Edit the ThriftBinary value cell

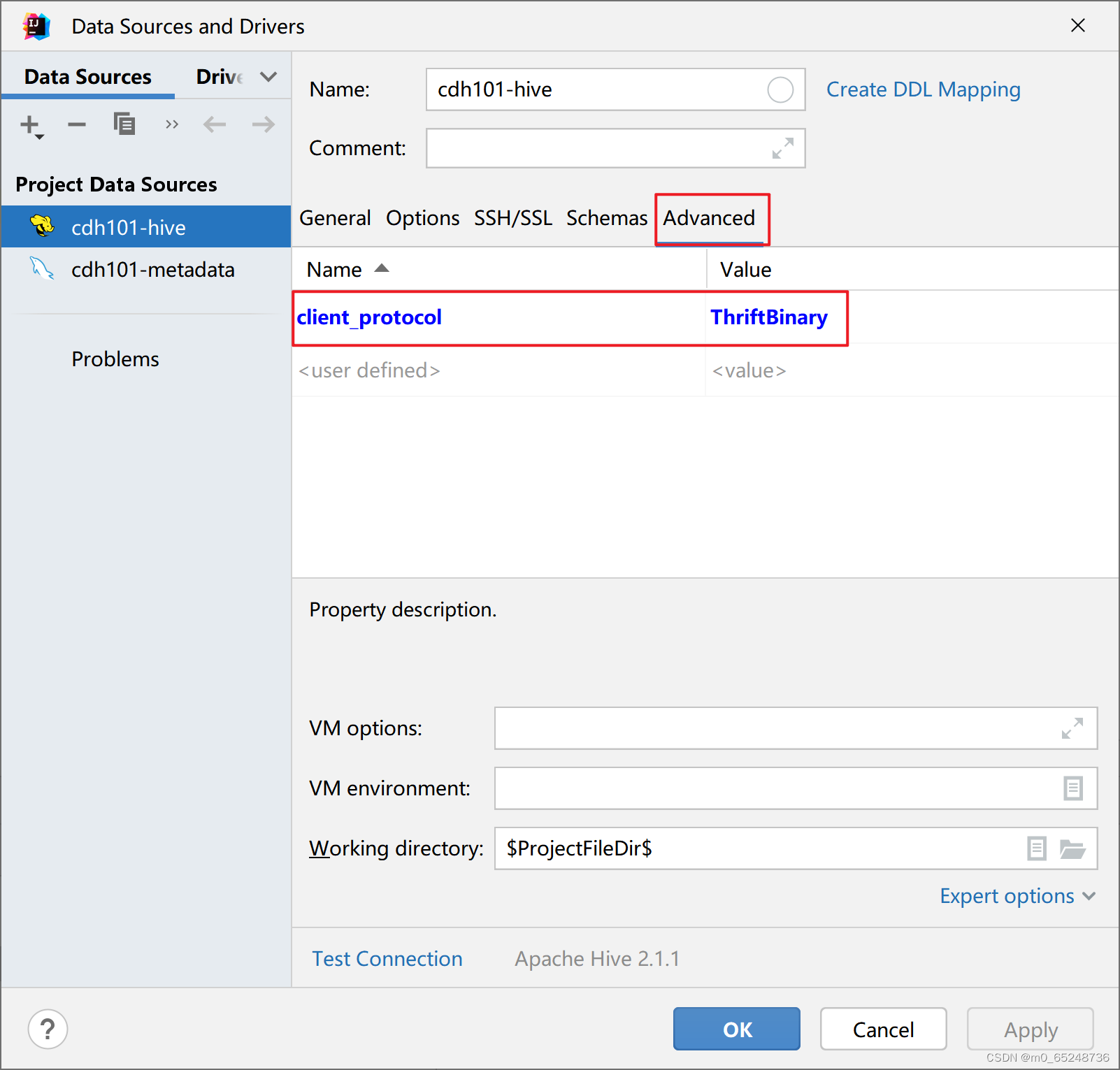click(769, 317)
